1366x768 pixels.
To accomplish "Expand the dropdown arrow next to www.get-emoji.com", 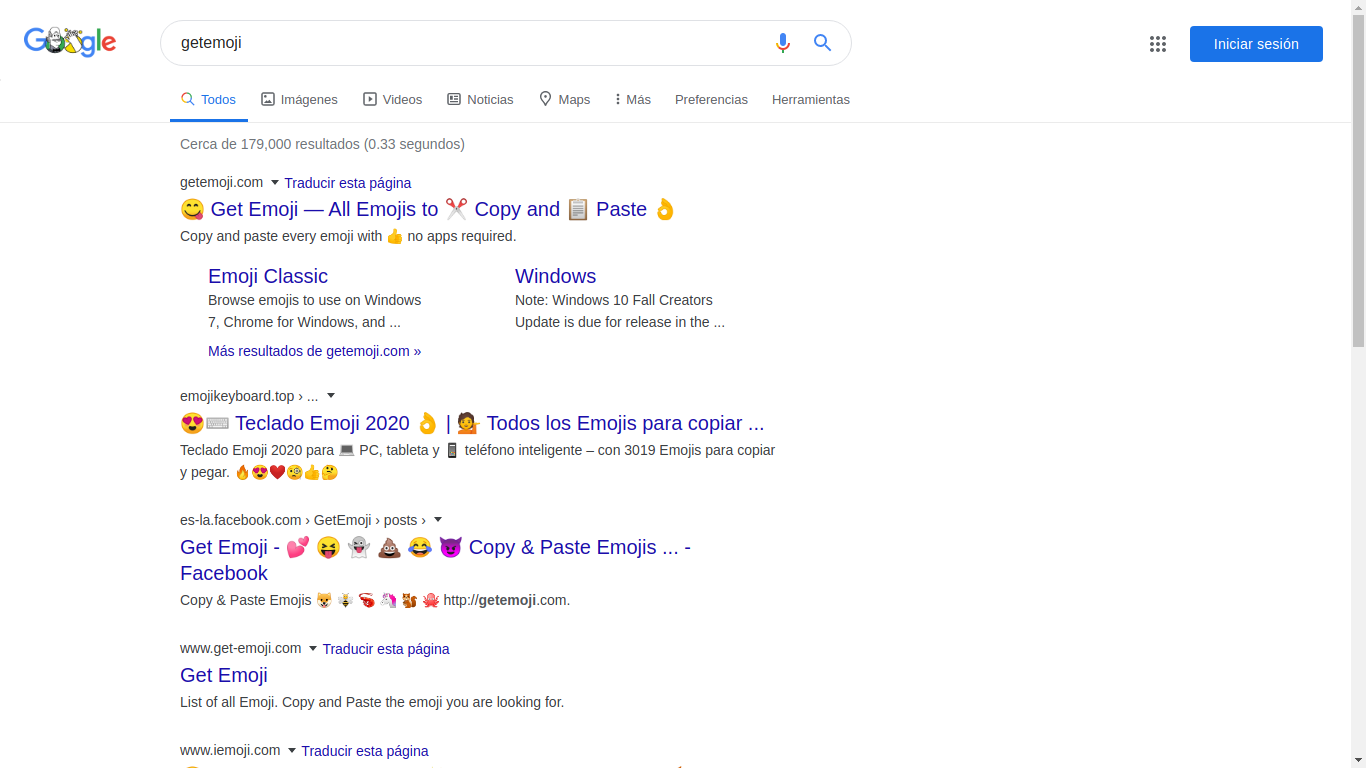I will pos(312,649).
